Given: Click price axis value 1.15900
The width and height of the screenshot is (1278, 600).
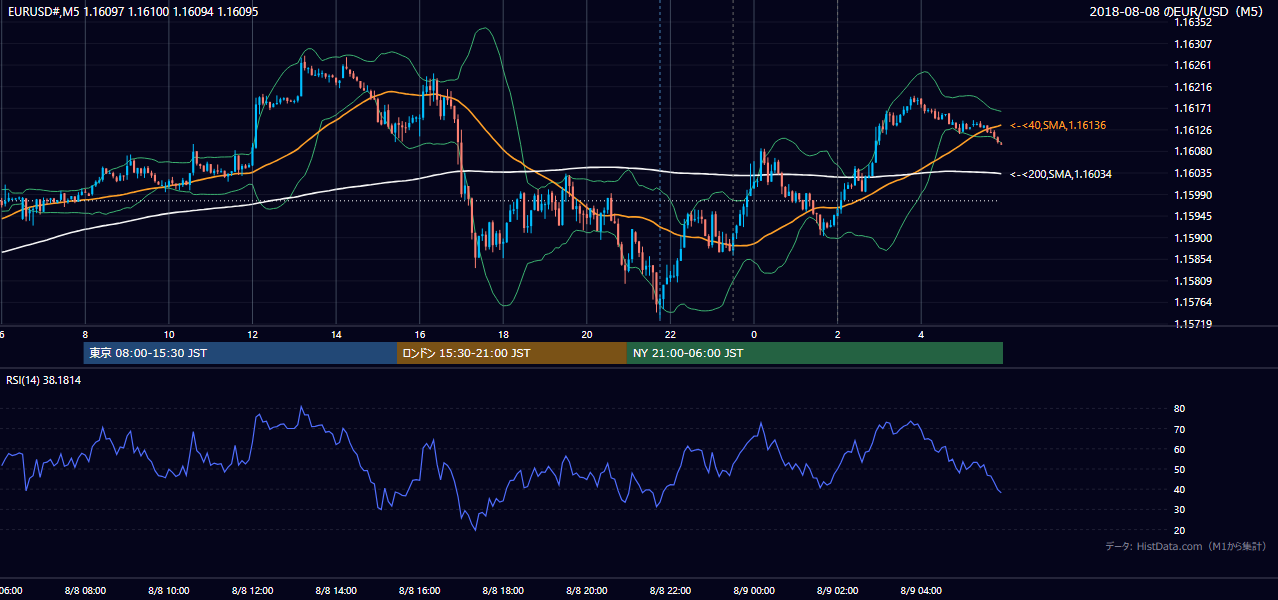Looking at the screenshot, I should (x=1193, y=238).
